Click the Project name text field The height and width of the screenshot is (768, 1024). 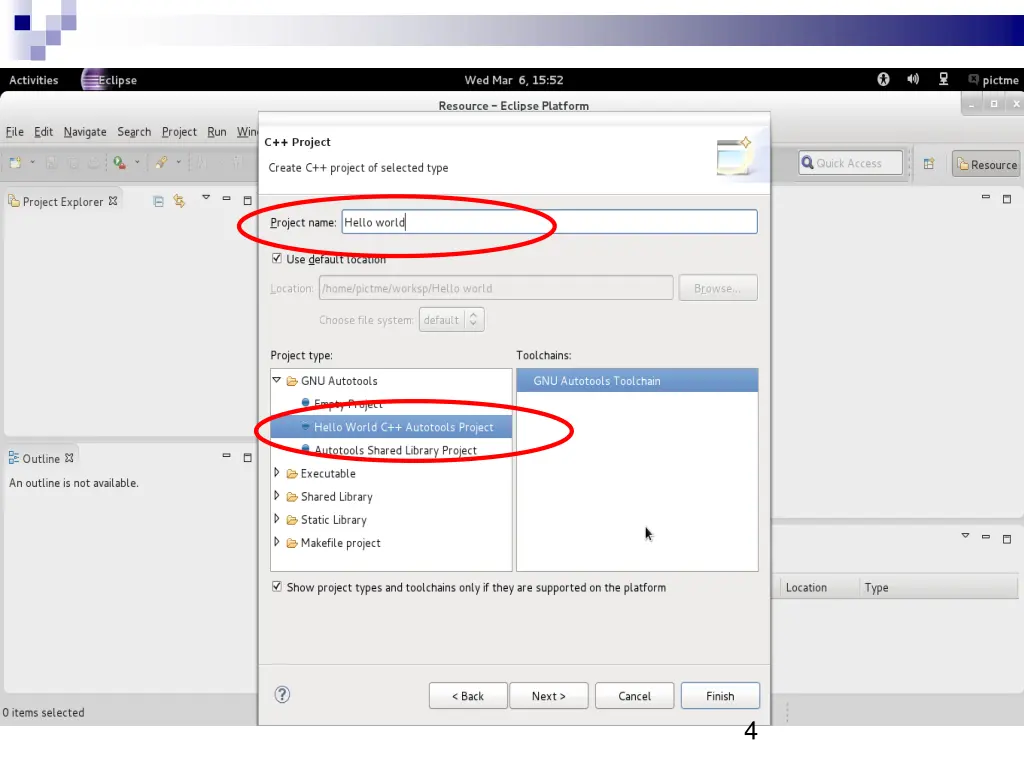(x=549, y=222)
